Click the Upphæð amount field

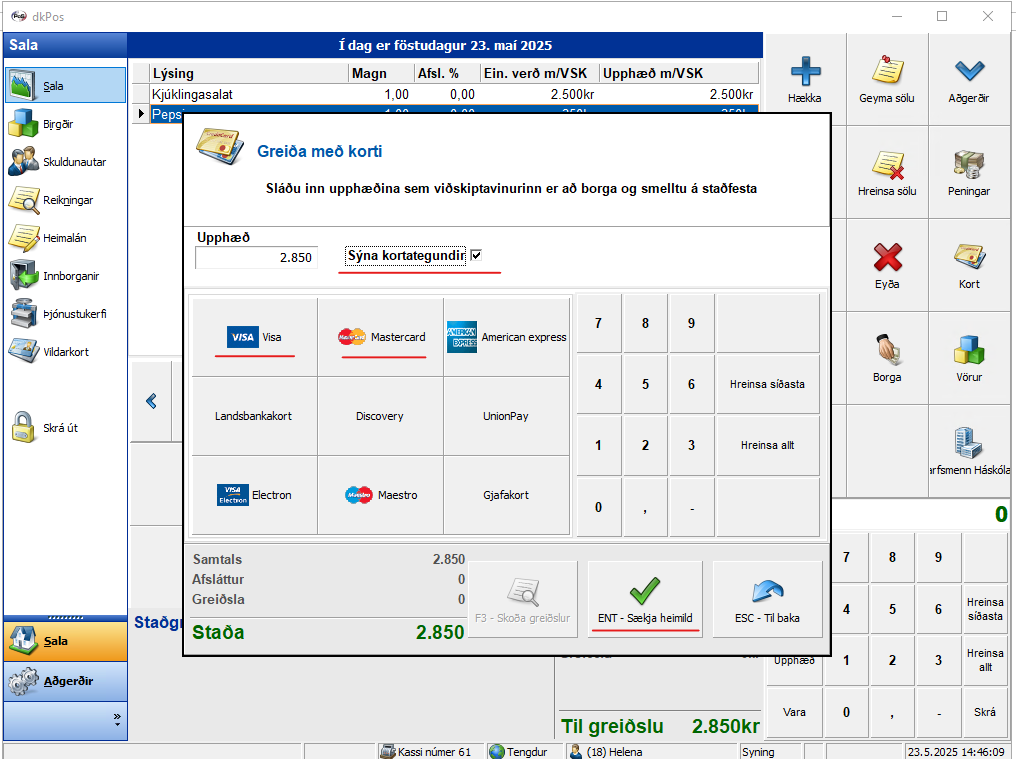(256, 258)
